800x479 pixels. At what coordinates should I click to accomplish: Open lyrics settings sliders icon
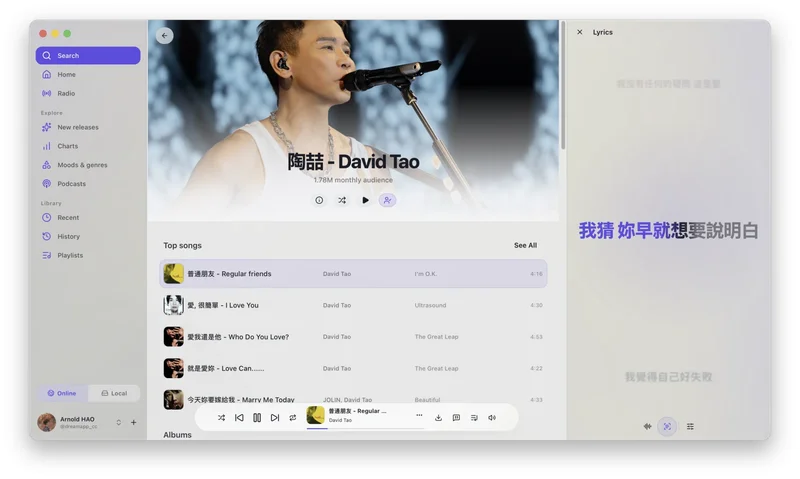pyautogui.click(x=690, y=426)
